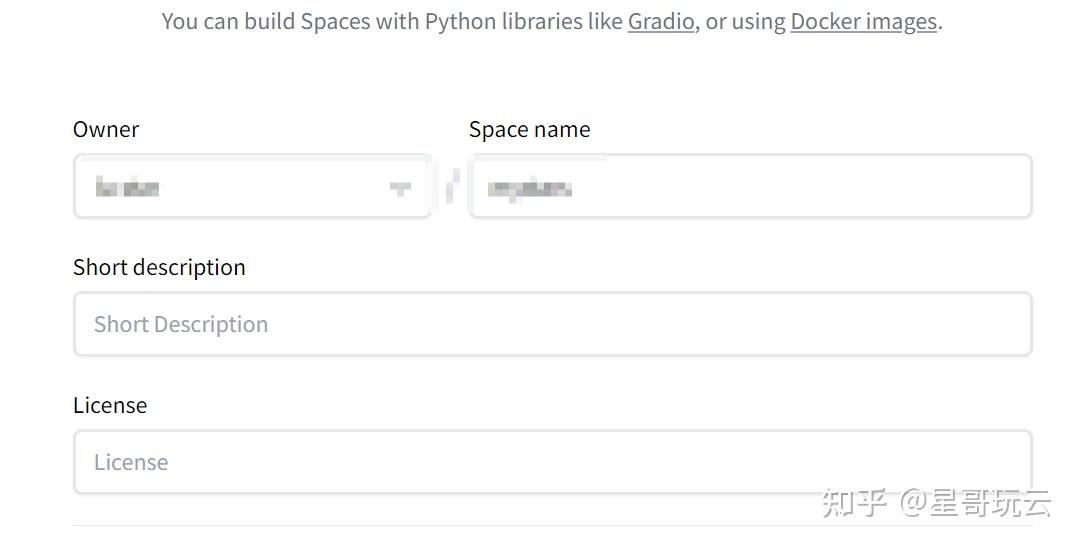Viewport: 1080px width, 548px height.
Task: Click the "Short description" field label
Action: pyautogui.click(x=159, y=267)
